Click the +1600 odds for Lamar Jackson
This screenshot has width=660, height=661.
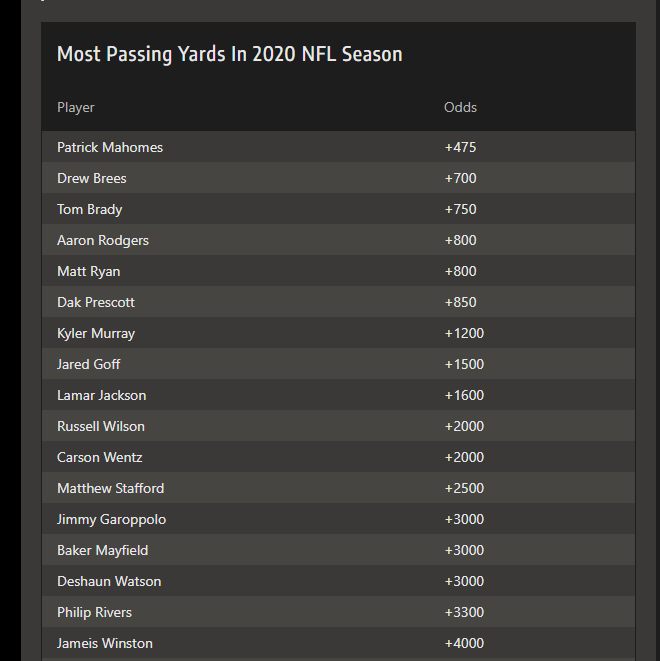coord(464,395)
